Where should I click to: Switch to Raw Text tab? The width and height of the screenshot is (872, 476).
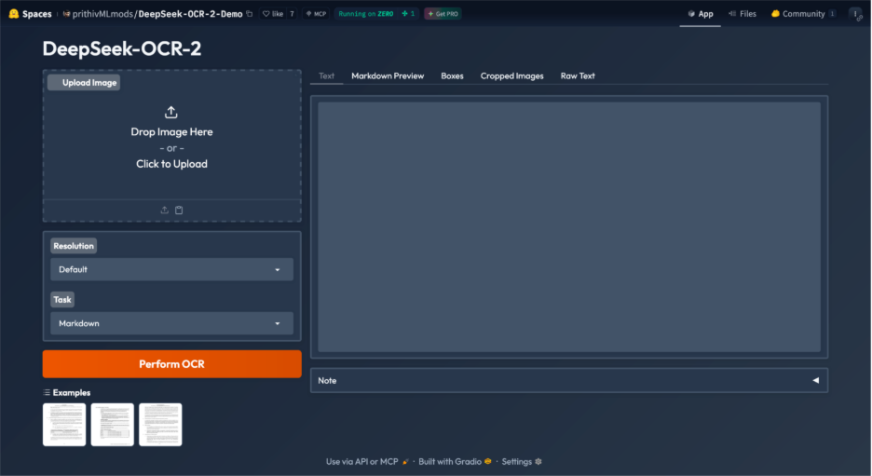pyautogui.click(x=577, y=76)
